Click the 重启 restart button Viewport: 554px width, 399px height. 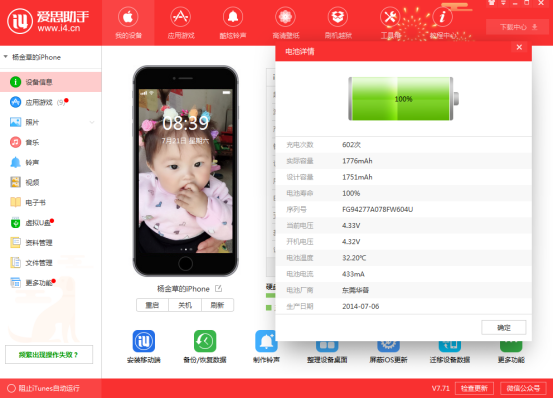[x=152, y=305]
